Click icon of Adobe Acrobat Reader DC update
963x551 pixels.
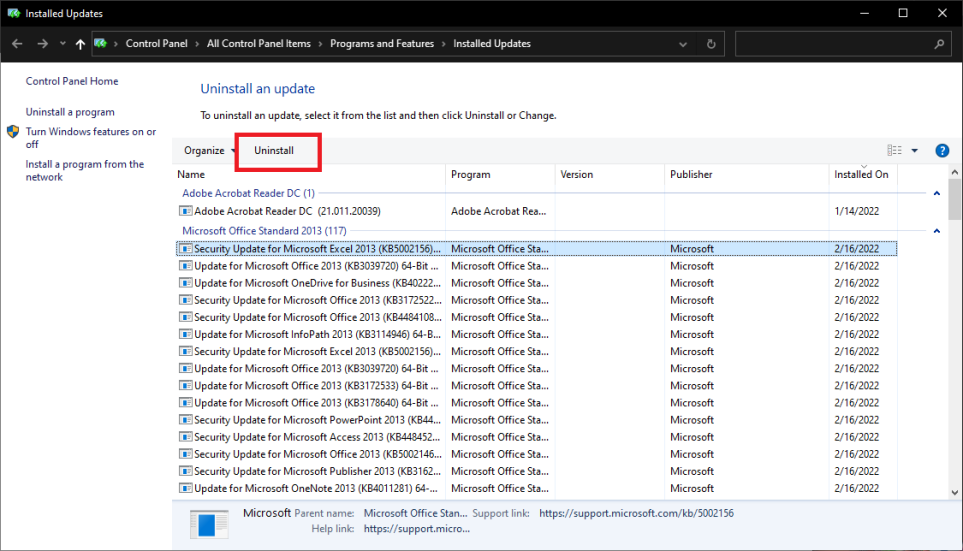(185, 211)
